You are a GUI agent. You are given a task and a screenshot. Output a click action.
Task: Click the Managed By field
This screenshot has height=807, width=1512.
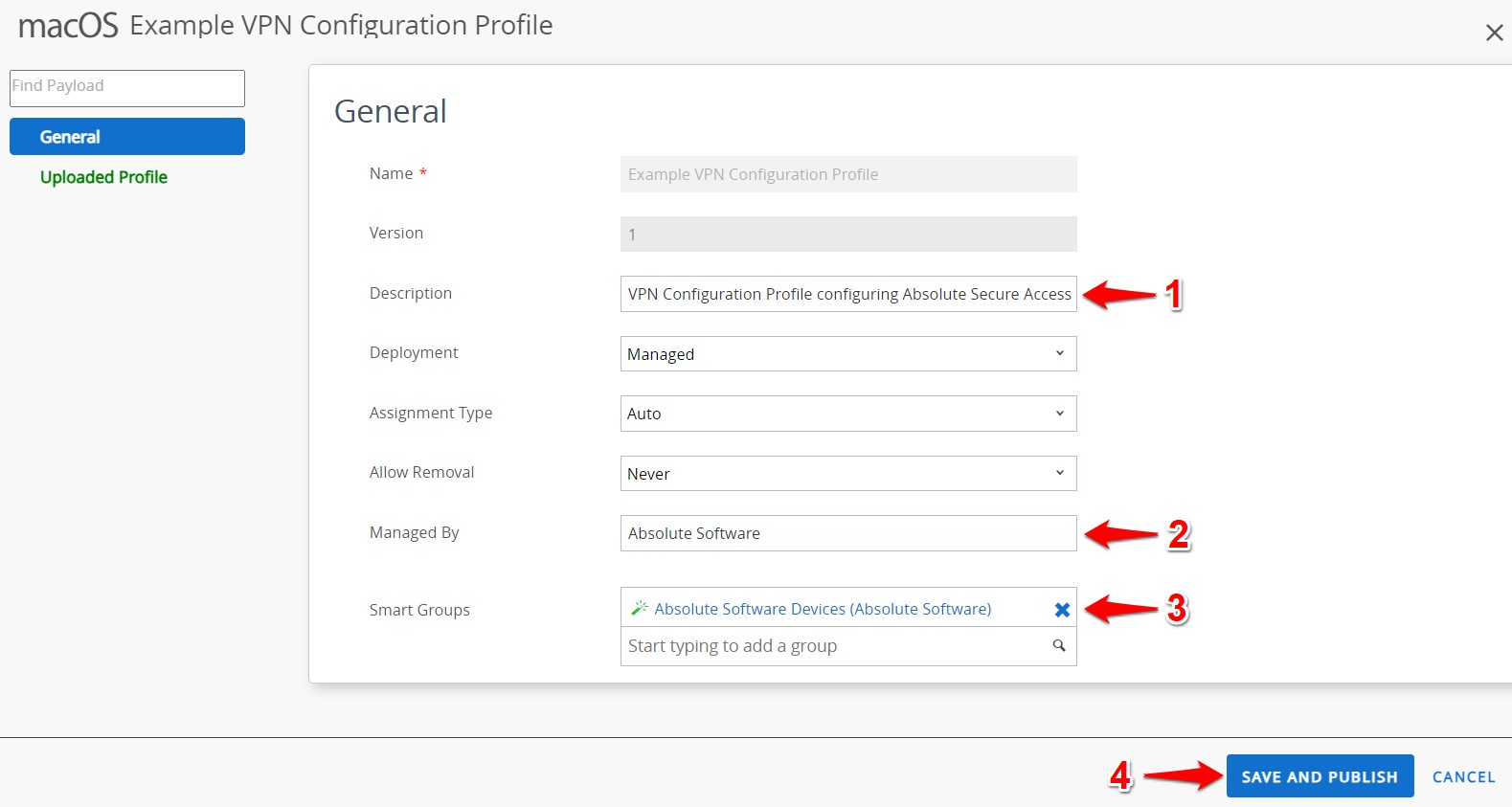click(848, 533)
